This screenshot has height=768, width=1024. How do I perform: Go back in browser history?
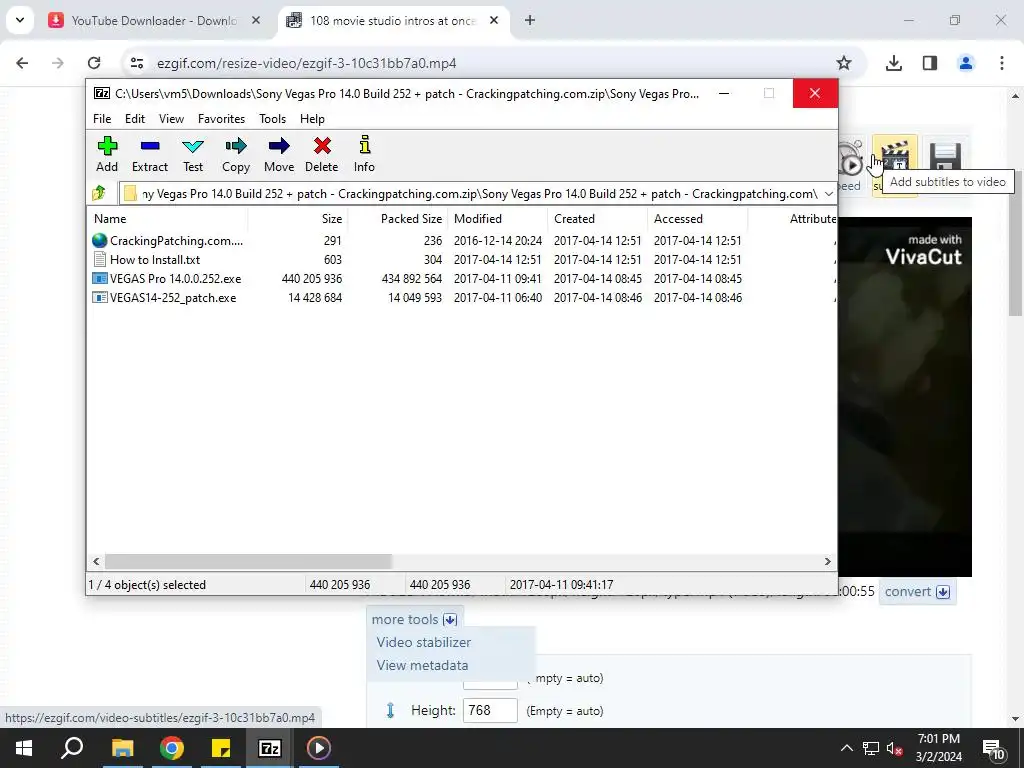pyautogui.click(x=22, y=63)
